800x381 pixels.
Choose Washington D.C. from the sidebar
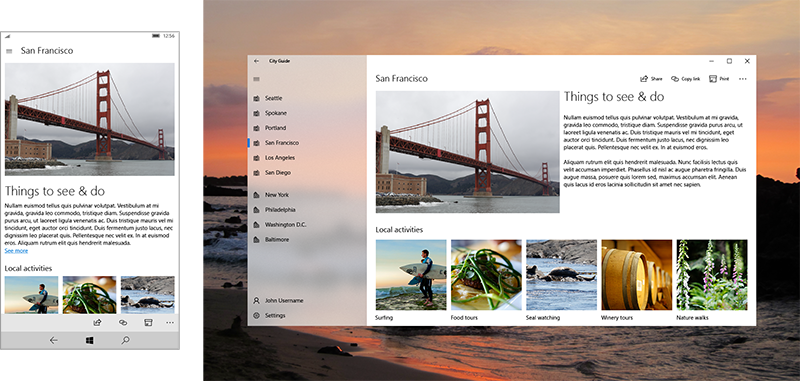tap(307, 225)
